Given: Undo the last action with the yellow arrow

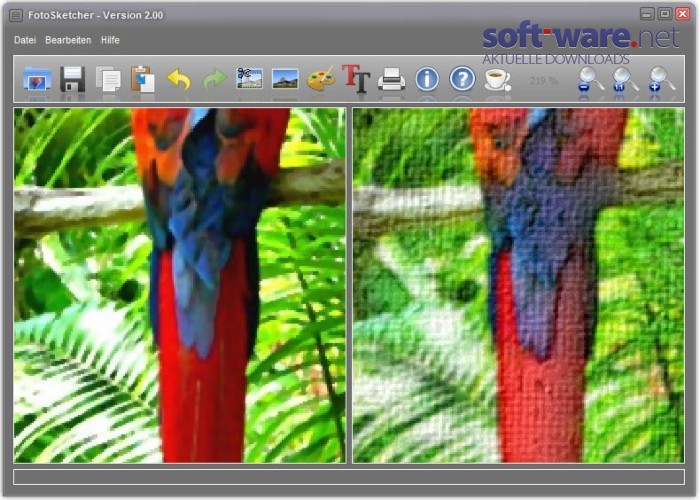Looking at the screenshot, I should (x=179, y=79).
